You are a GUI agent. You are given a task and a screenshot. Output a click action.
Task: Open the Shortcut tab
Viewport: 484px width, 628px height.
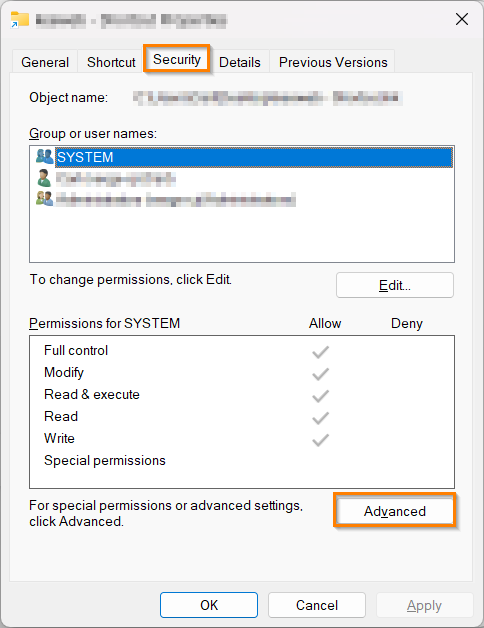click(x=111, y=62)
